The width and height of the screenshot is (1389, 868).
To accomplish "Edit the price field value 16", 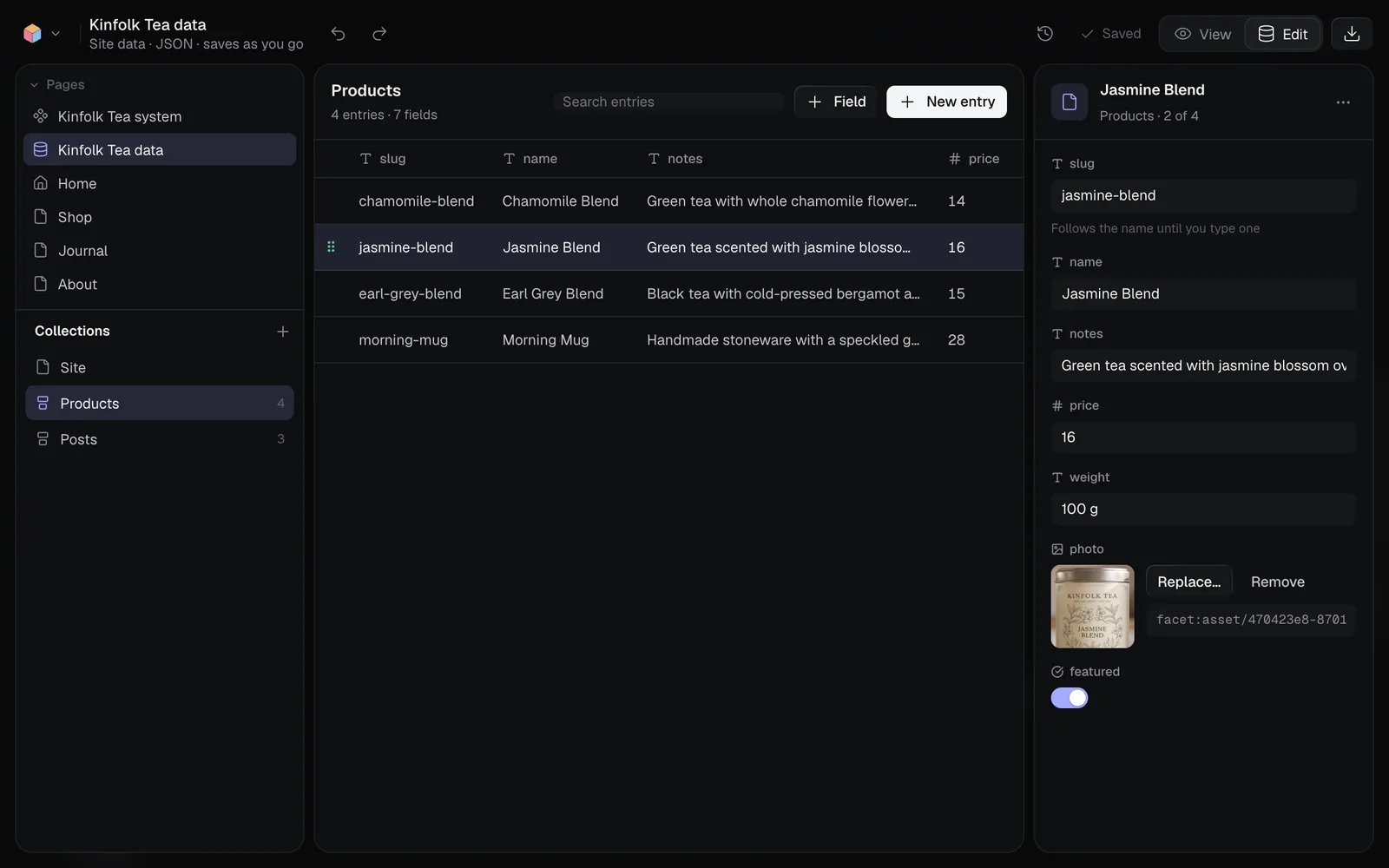I will pos(1203,437).
